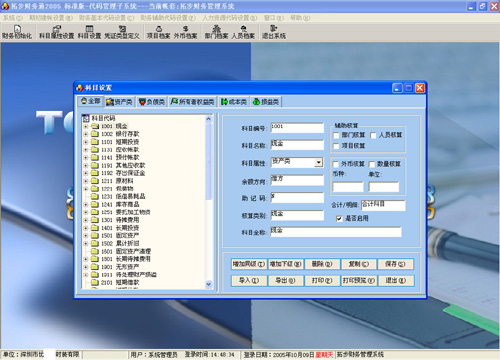Click the tree scrollbar down arrow
The width and height of the screenshot is (500, 360).
point(209,284)
